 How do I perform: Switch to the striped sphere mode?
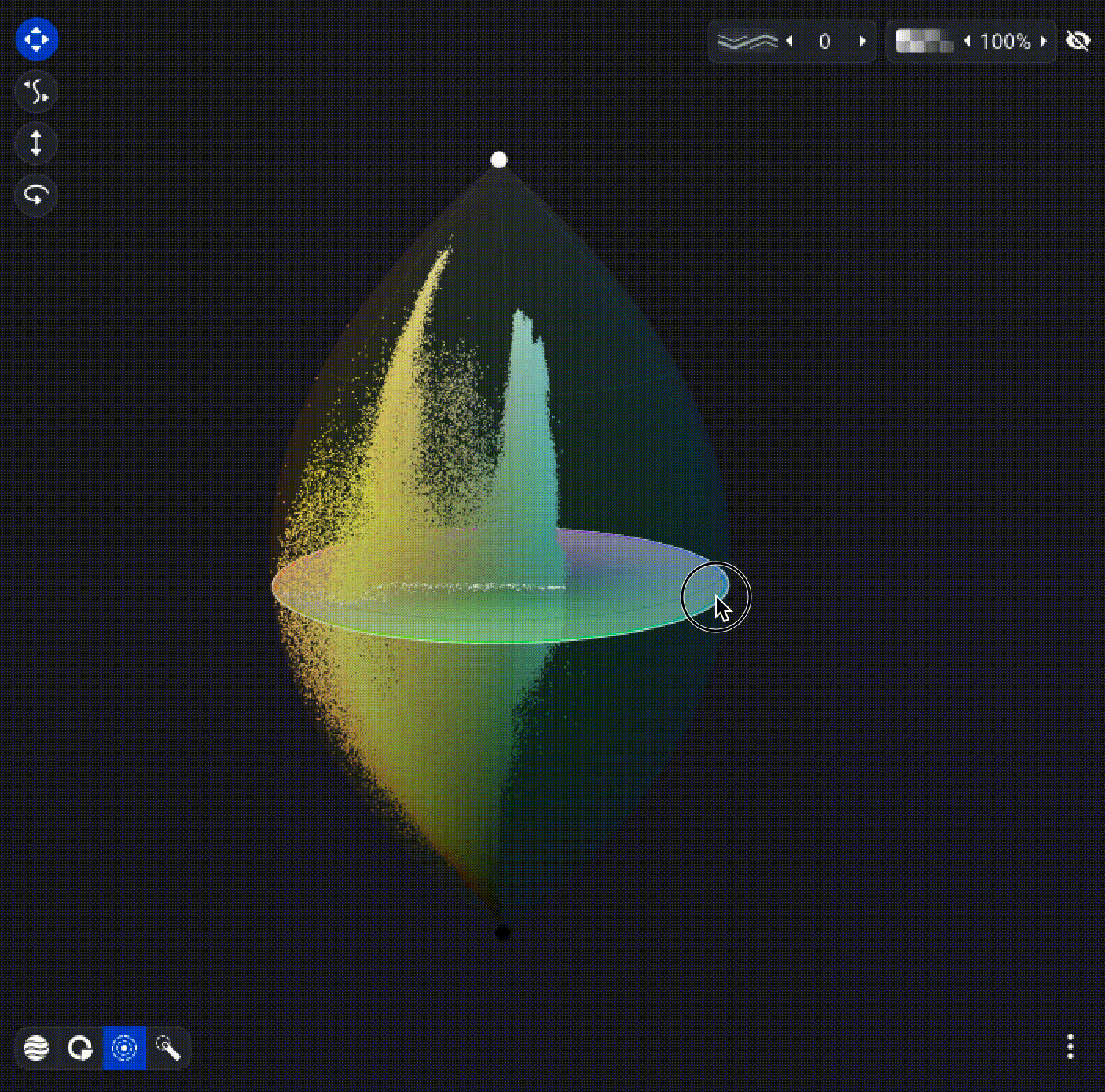[37, 1047]
